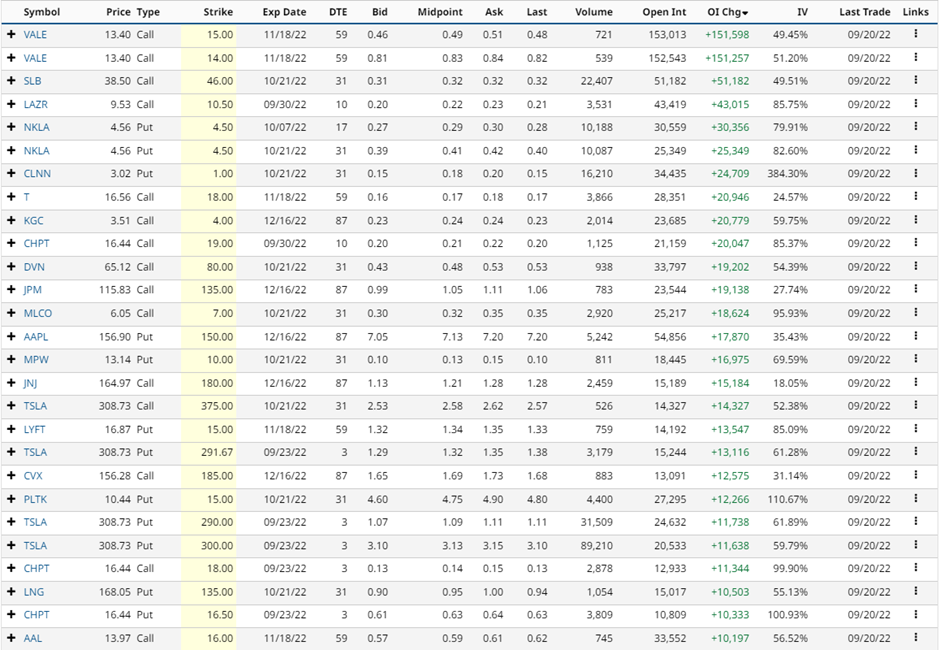
Task: Click the 384.30% IV value for CLNN
Action: pos(788,174)
